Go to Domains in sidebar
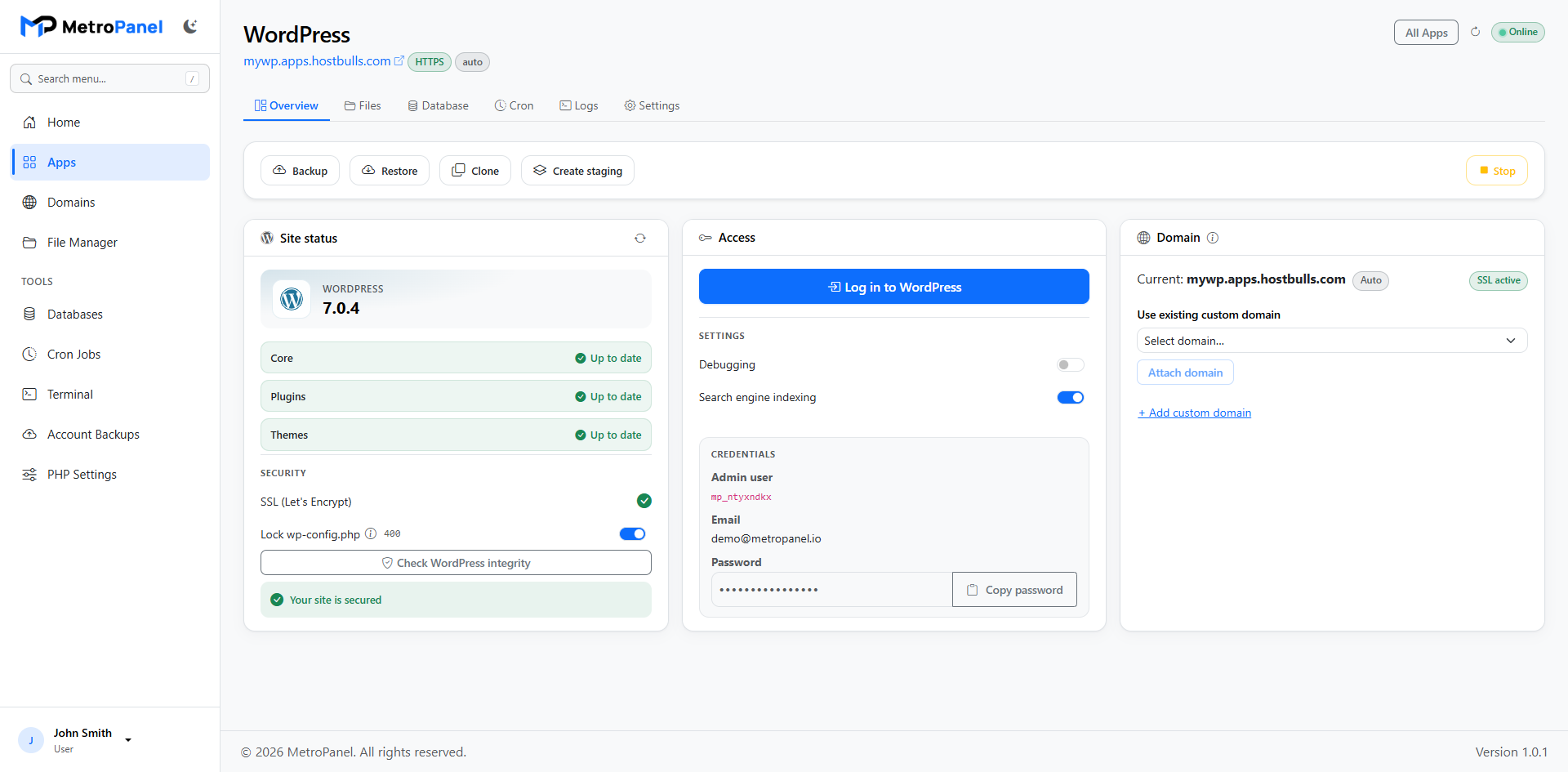Image resolution: width=1568 pixels, height=772 pixels. coord(110,203)
